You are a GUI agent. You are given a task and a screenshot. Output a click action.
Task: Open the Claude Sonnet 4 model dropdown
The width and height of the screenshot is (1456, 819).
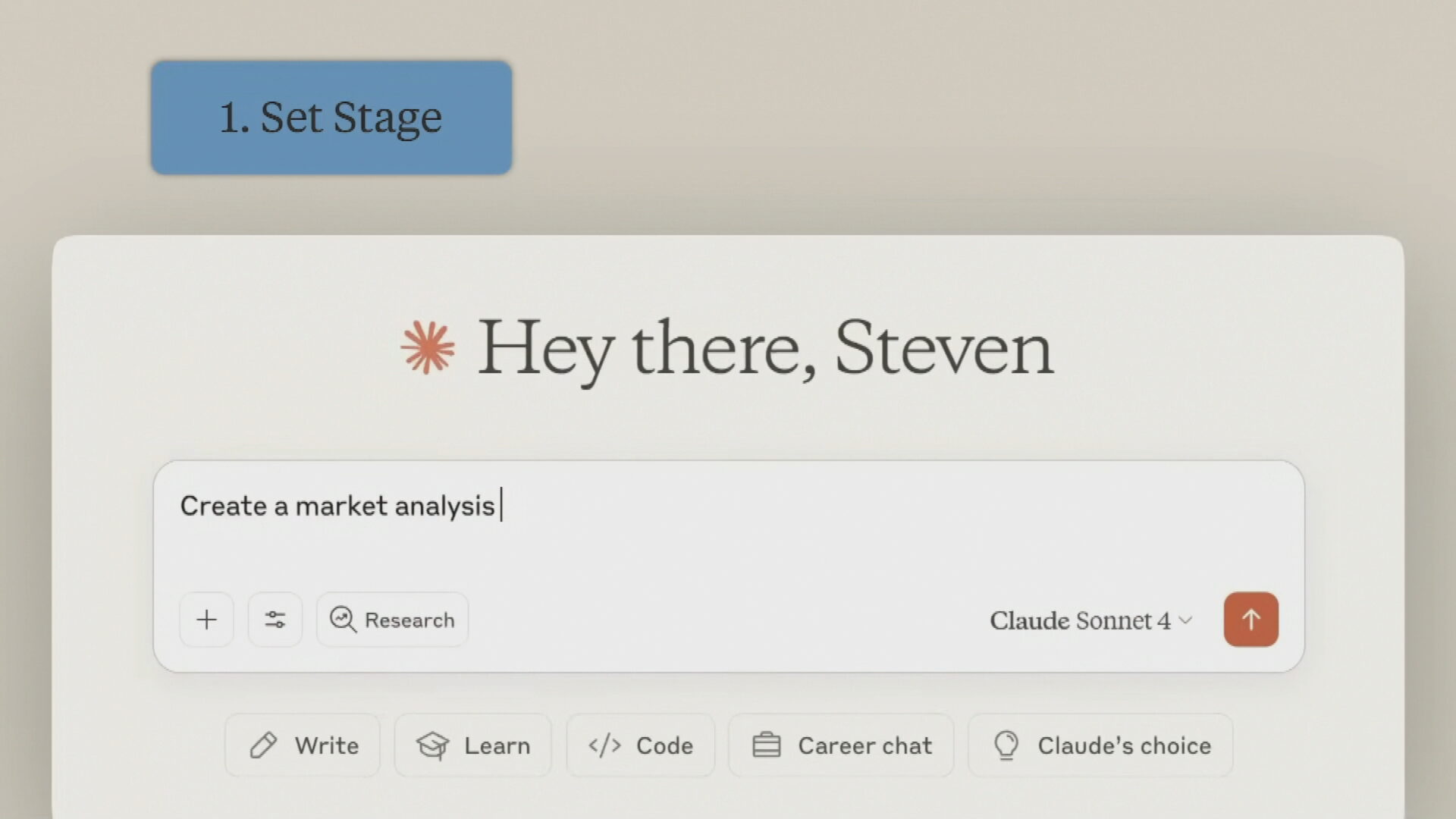pos(1090,620)
